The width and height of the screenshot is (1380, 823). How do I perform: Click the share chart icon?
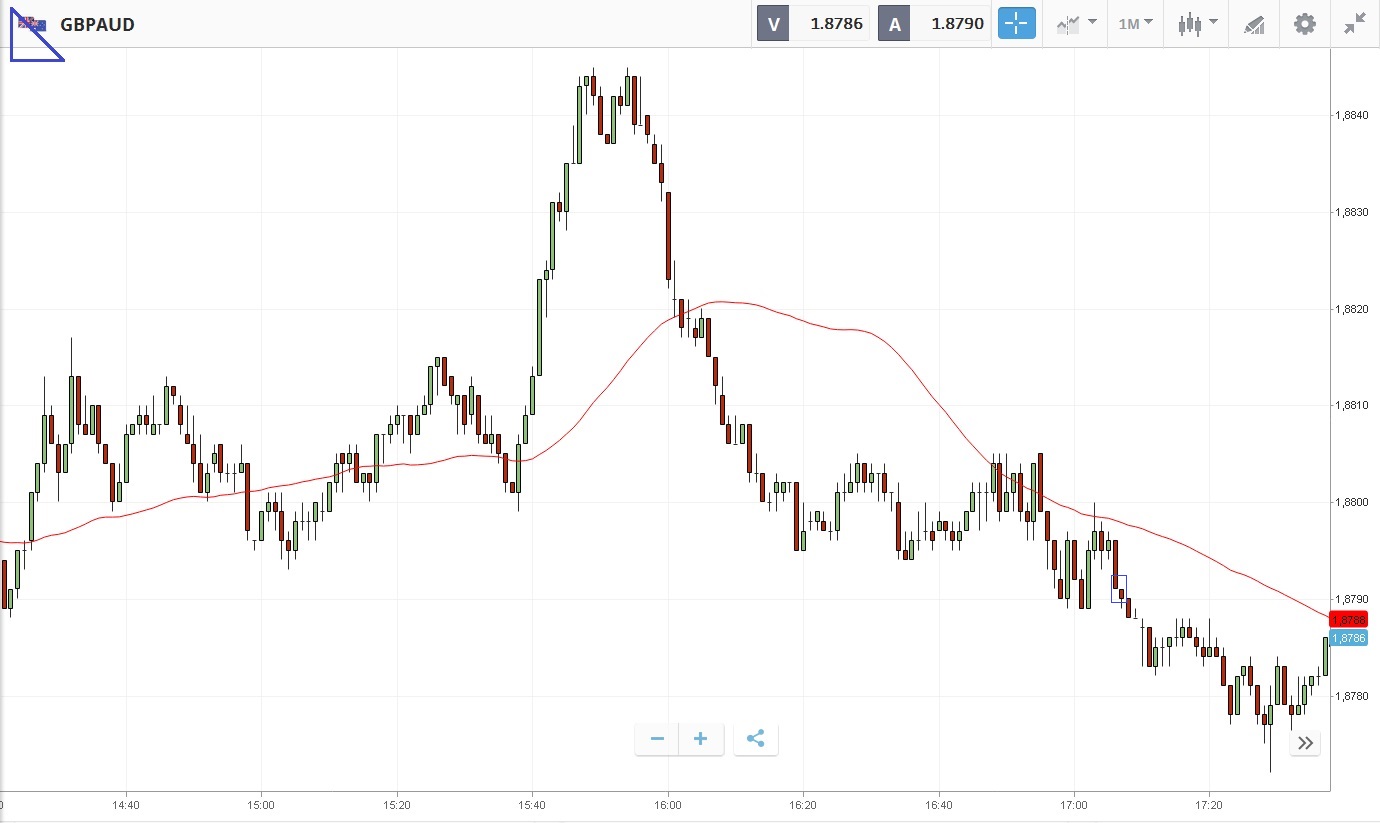[756, 739]
